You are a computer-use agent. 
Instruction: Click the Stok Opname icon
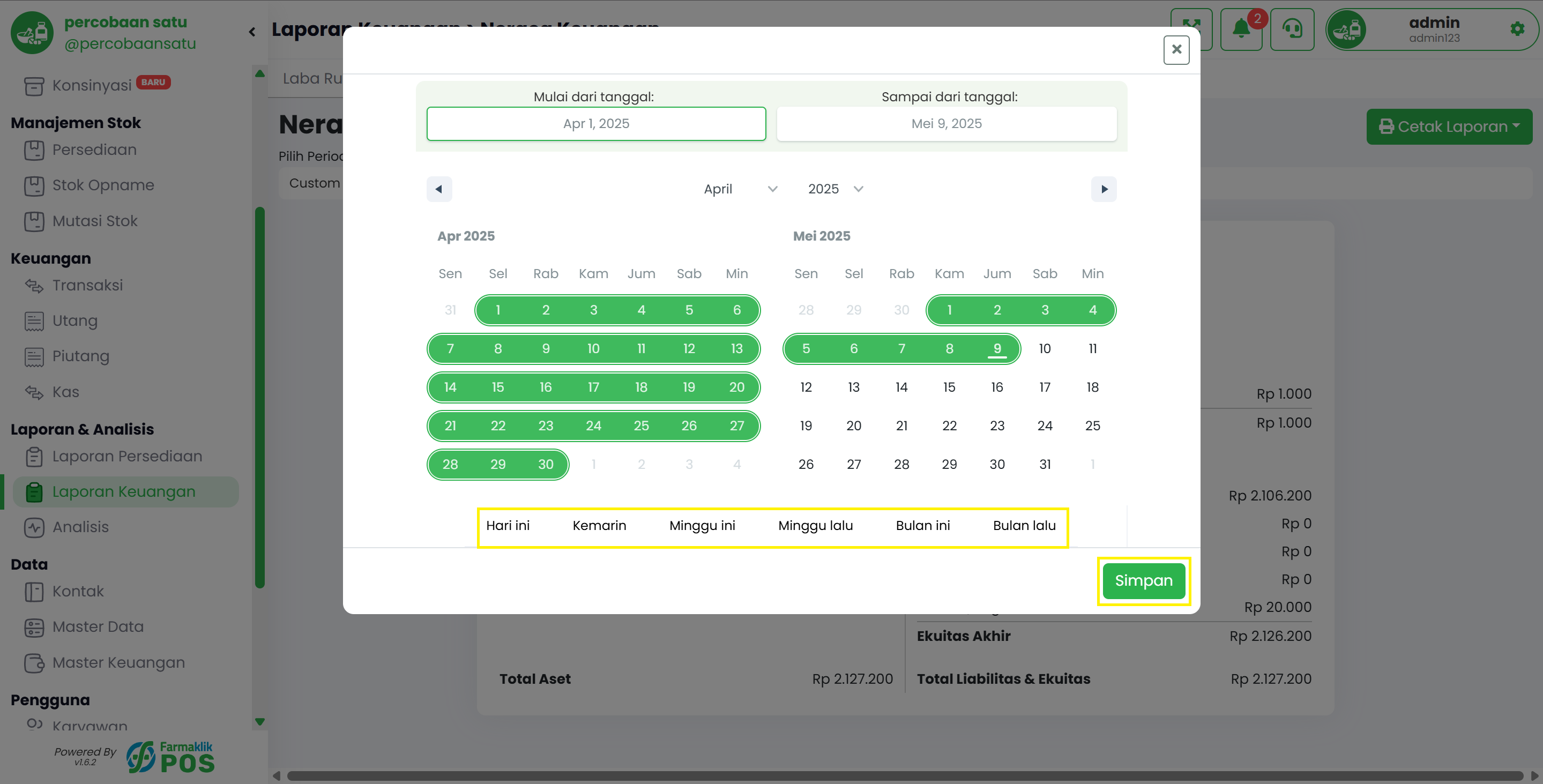click(x=34, y=185)
